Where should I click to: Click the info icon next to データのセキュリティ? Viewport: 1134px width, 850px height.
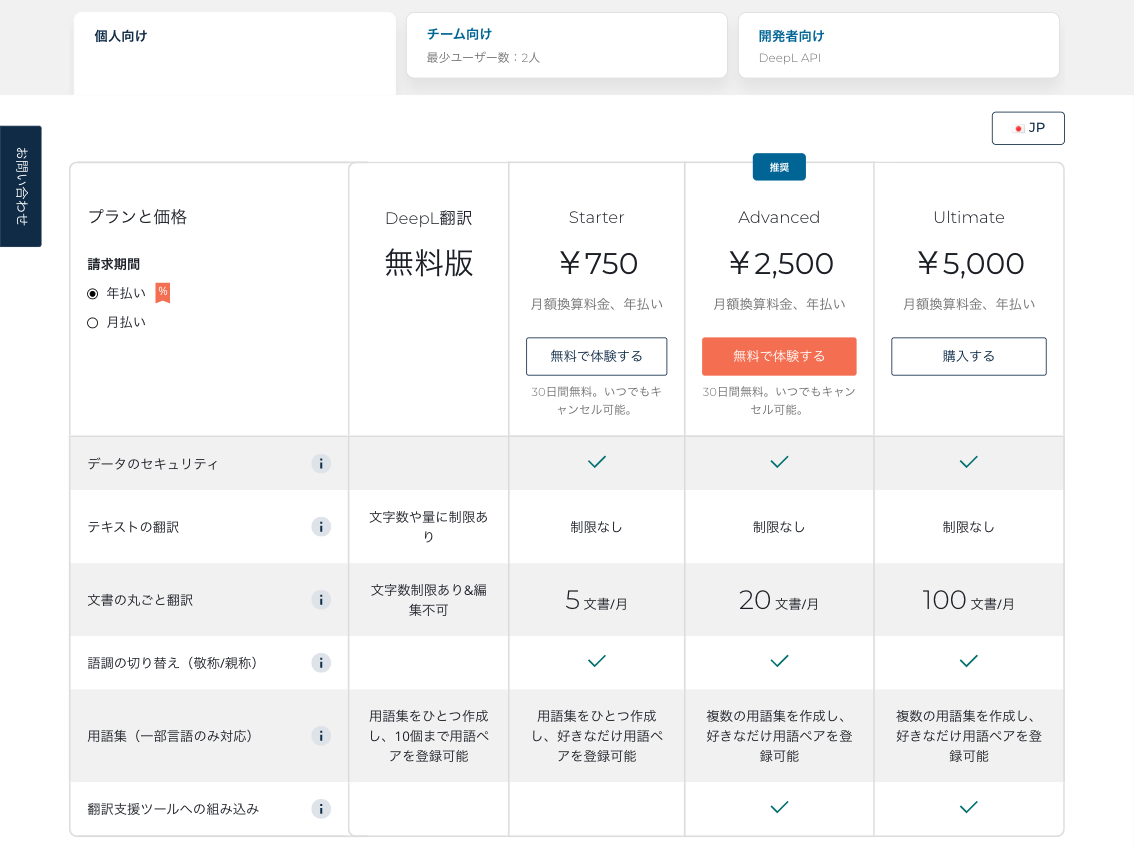321,463
